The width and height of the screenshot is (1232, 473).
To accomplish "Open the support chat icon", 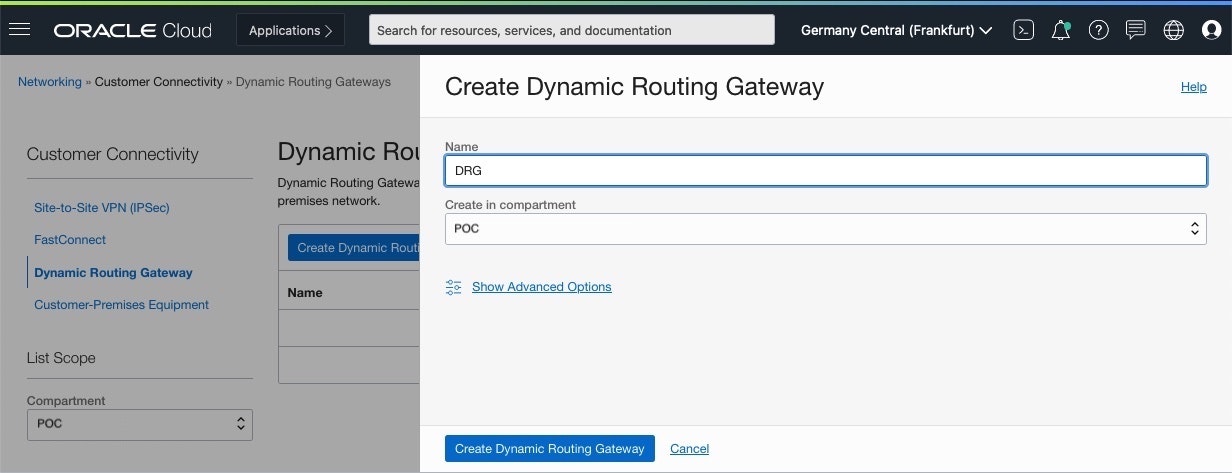I will (x=1136, y=30).
